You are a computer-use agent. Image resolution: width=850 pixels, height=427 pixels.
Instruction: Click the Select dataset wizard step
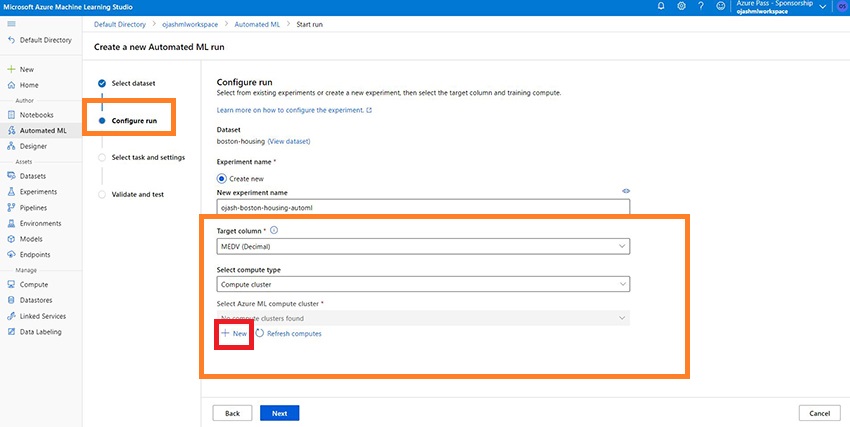tap(133, 83)
